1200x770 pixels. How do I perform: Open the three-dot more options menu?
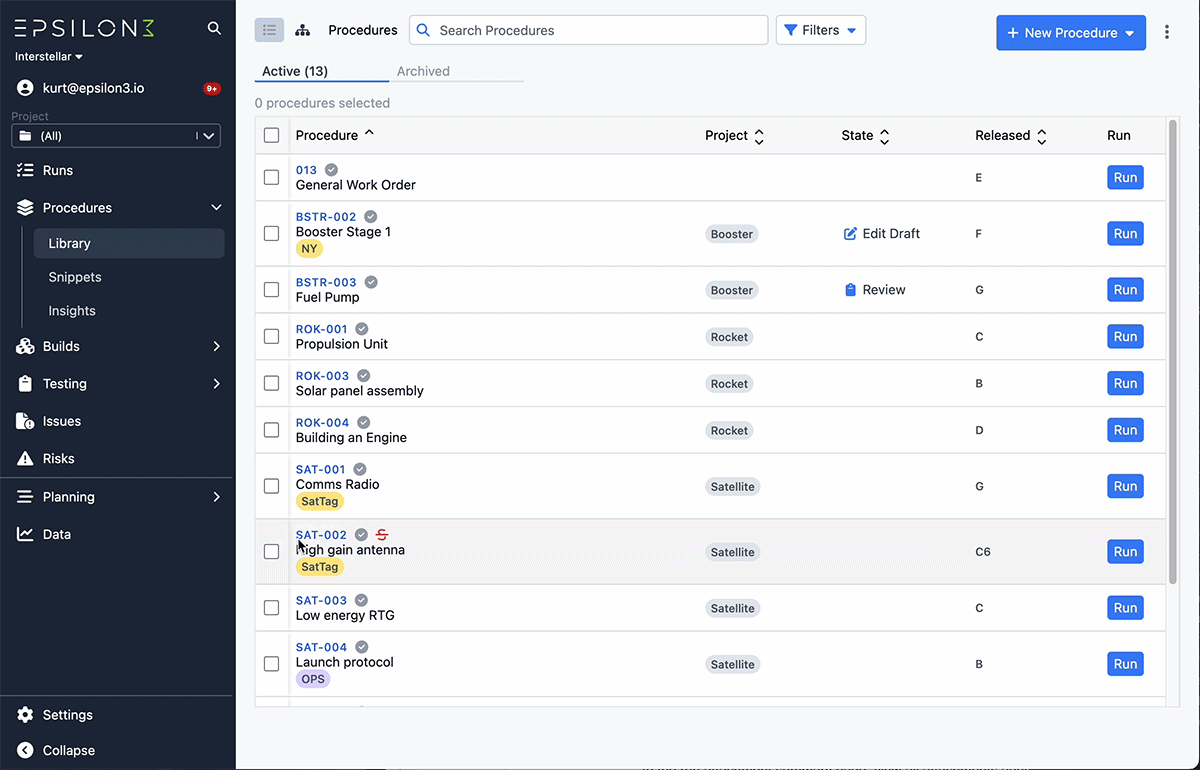click(1167, 32)
